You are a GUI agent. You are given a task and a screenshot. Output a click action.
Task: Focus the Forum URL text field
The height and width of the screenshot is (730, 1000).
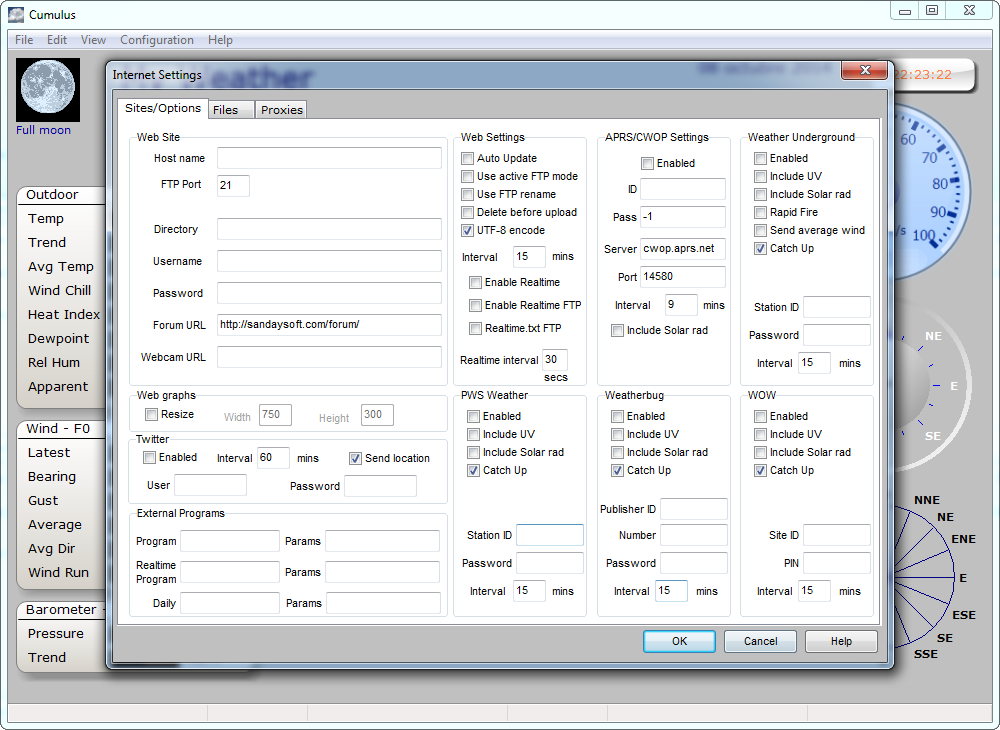pos(329,325)
